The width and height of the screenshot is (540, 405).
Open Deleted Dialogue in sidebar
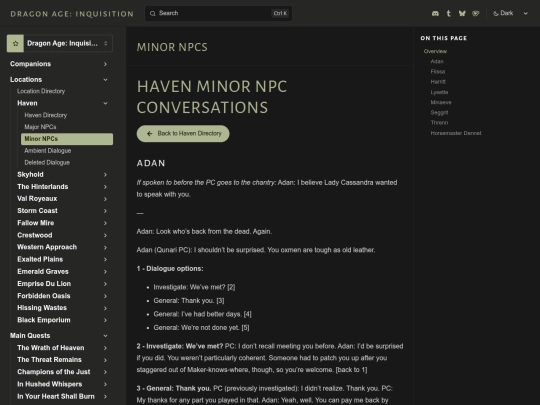(47, 163)
